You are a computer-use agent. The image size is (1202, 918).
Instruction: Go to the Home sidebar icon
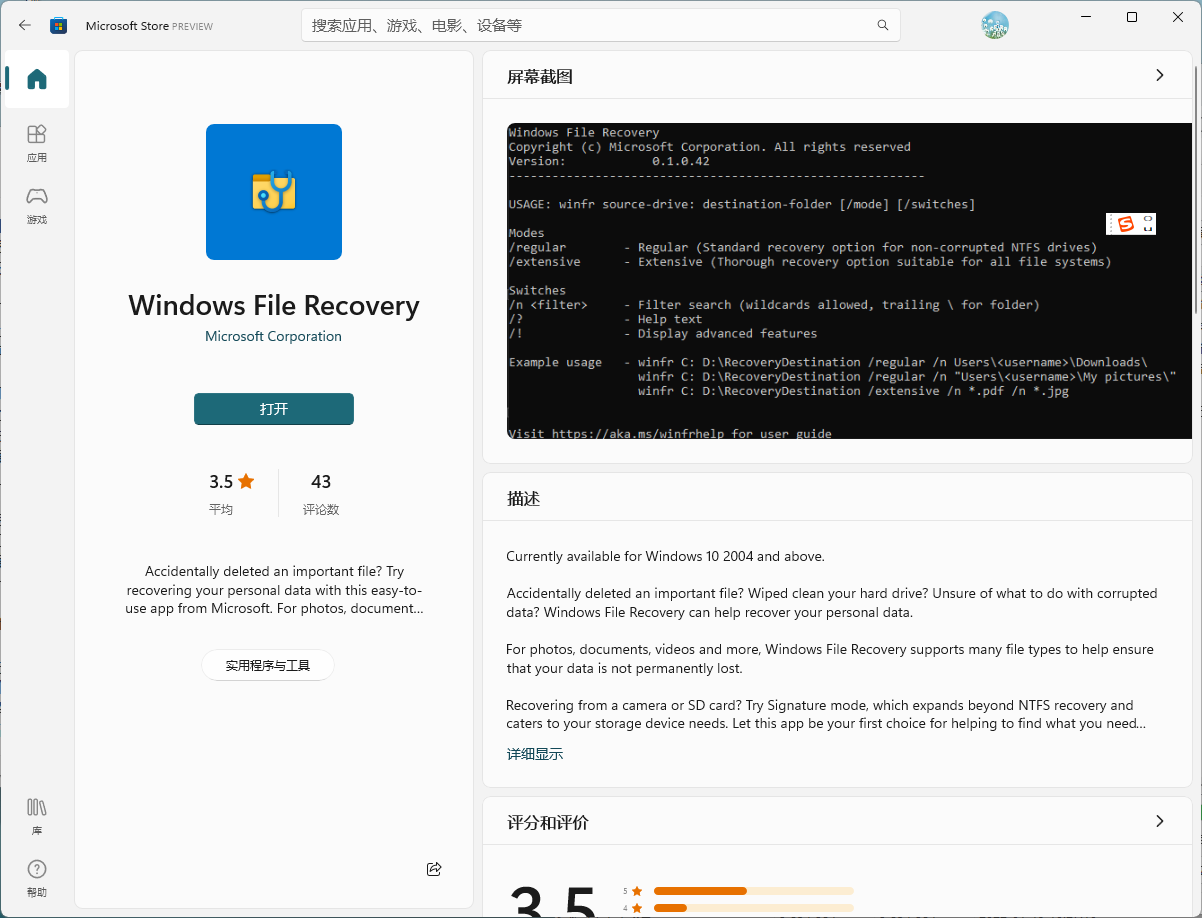pos(37,79)
